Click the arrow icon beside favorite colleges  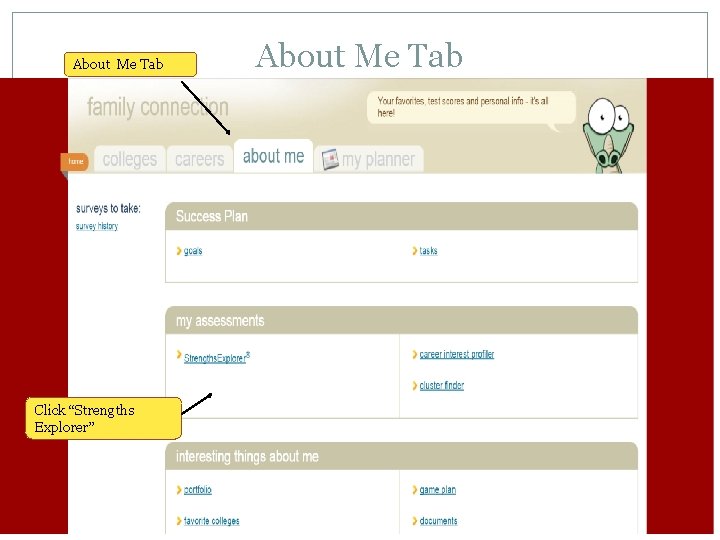click(x=179, y=521)
